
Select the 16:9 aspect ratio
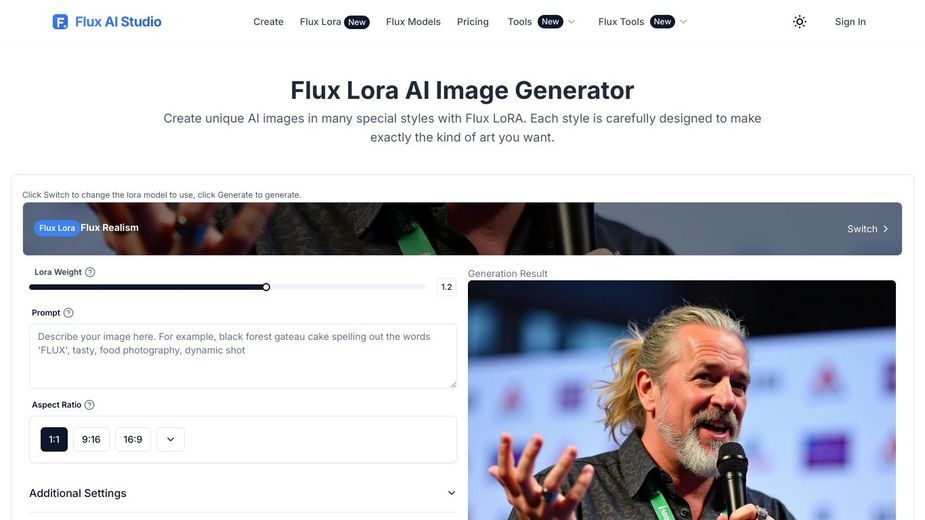pos(133,439)
